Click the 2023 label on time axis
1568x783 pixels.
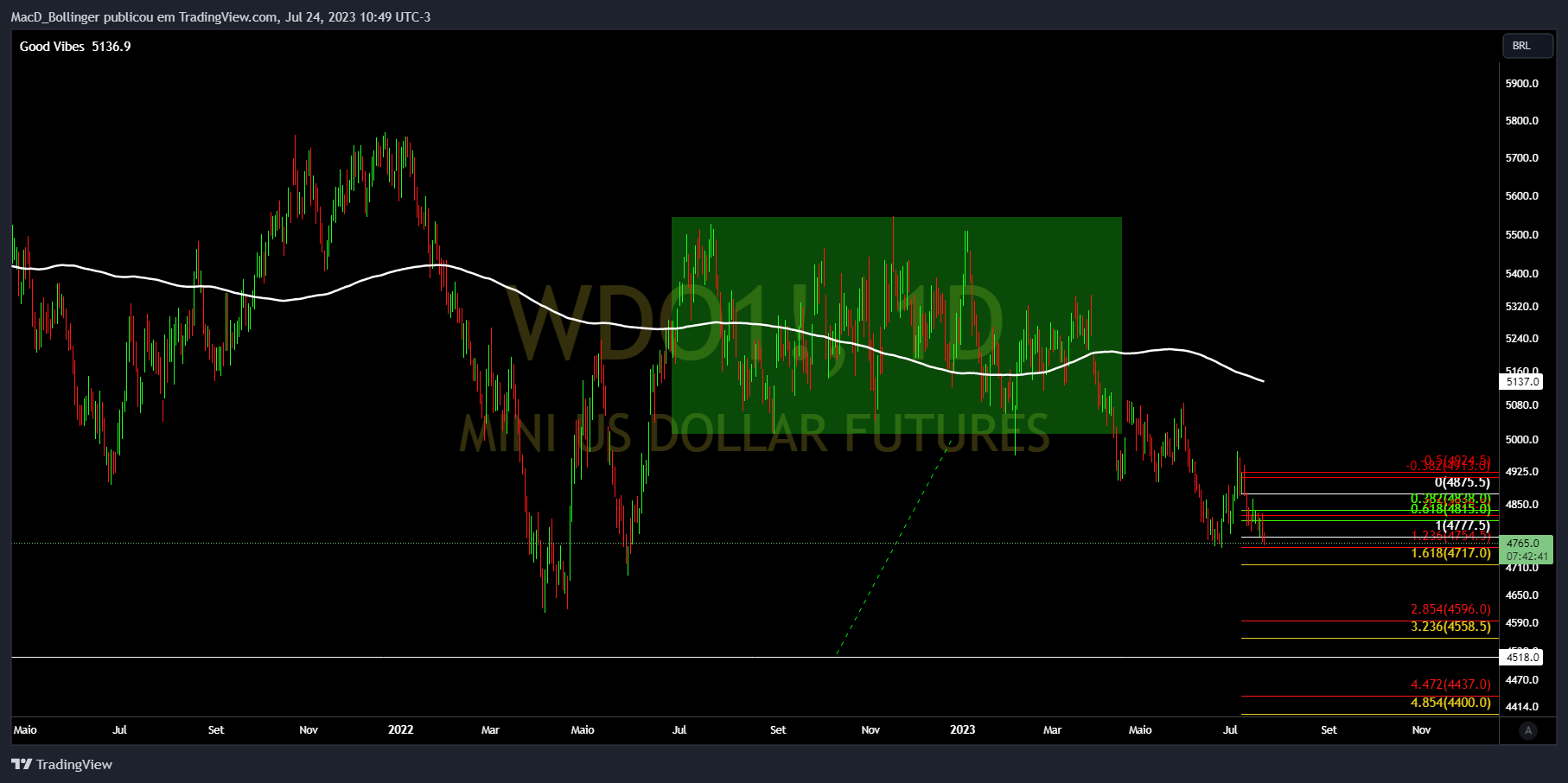pyautogui.click(x=962, y=730)
